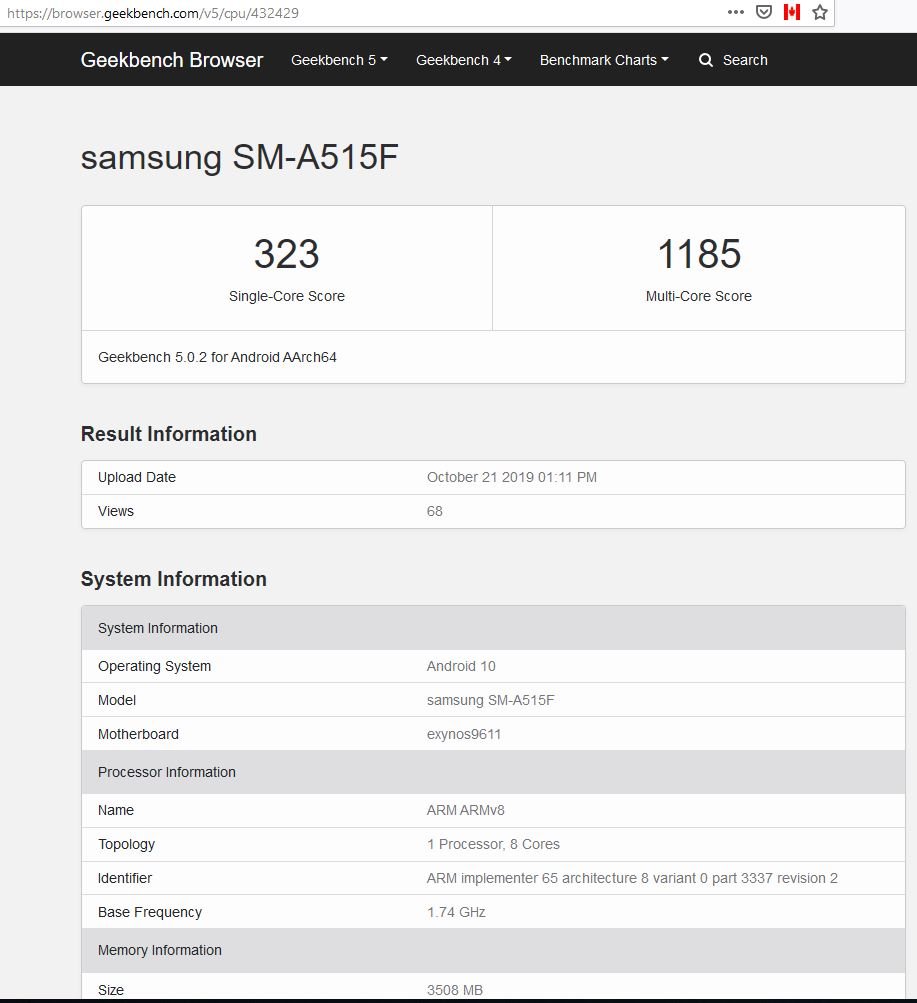The height and width of the screenshot is (1003, 917).
Task: Go to the Geekbench Browser home link
Action: click(x=172, y=60)
